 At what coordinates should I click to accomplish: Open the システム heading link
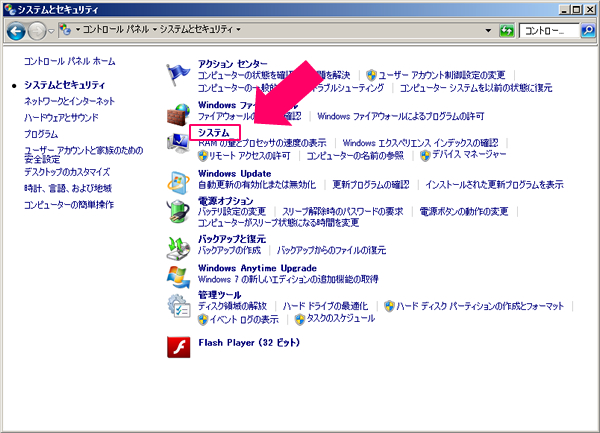tap(214, 132)
